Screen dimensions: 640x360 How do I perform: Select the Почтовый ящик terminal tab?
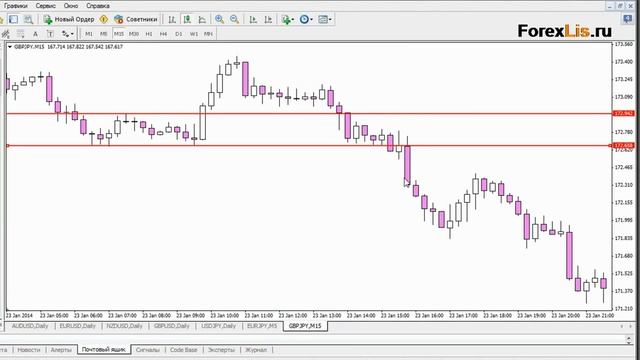104,350
